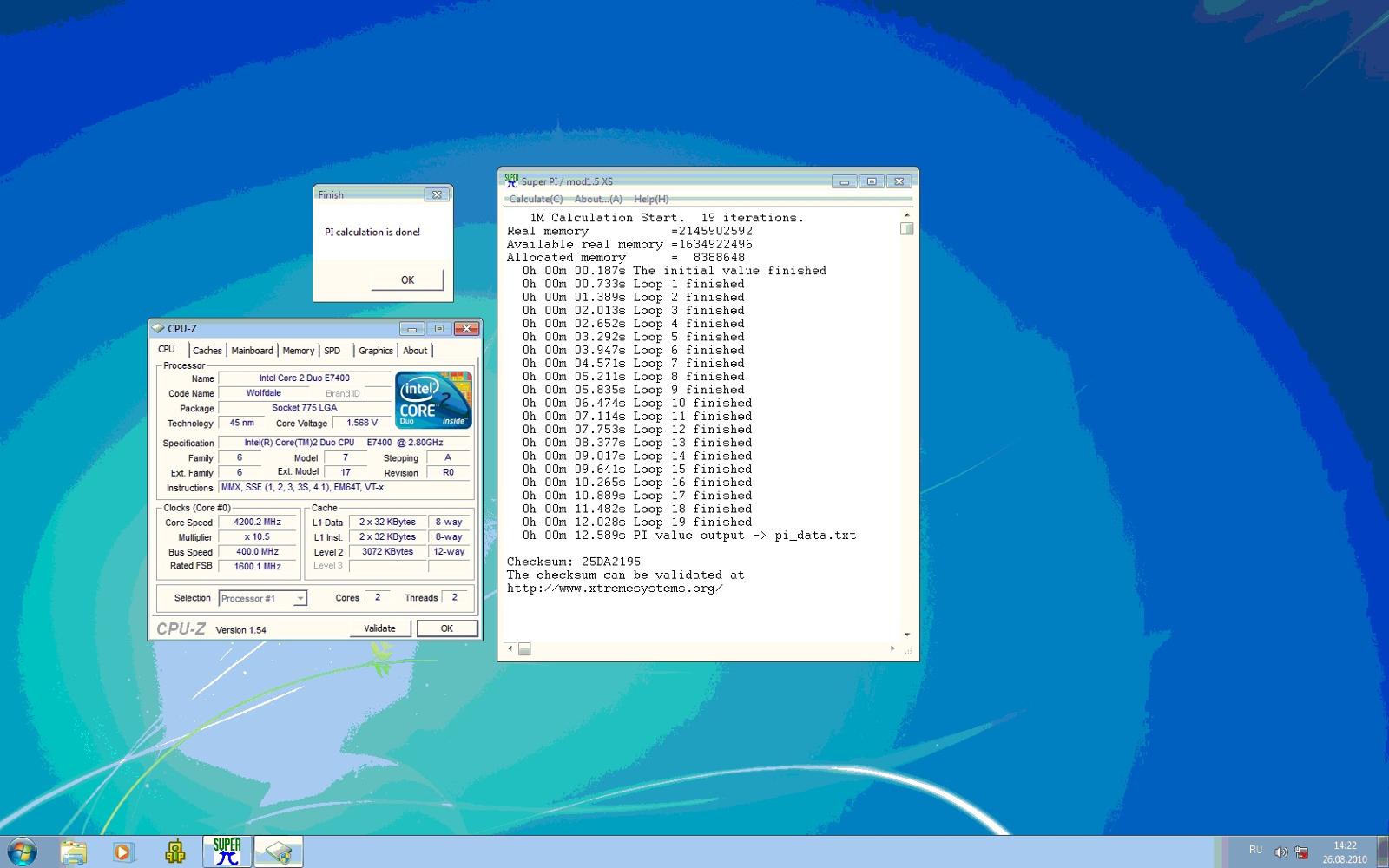Switch to the CPU tab in CPU-Z
This screenshot has height=868, width=1389.
point(167,349)
